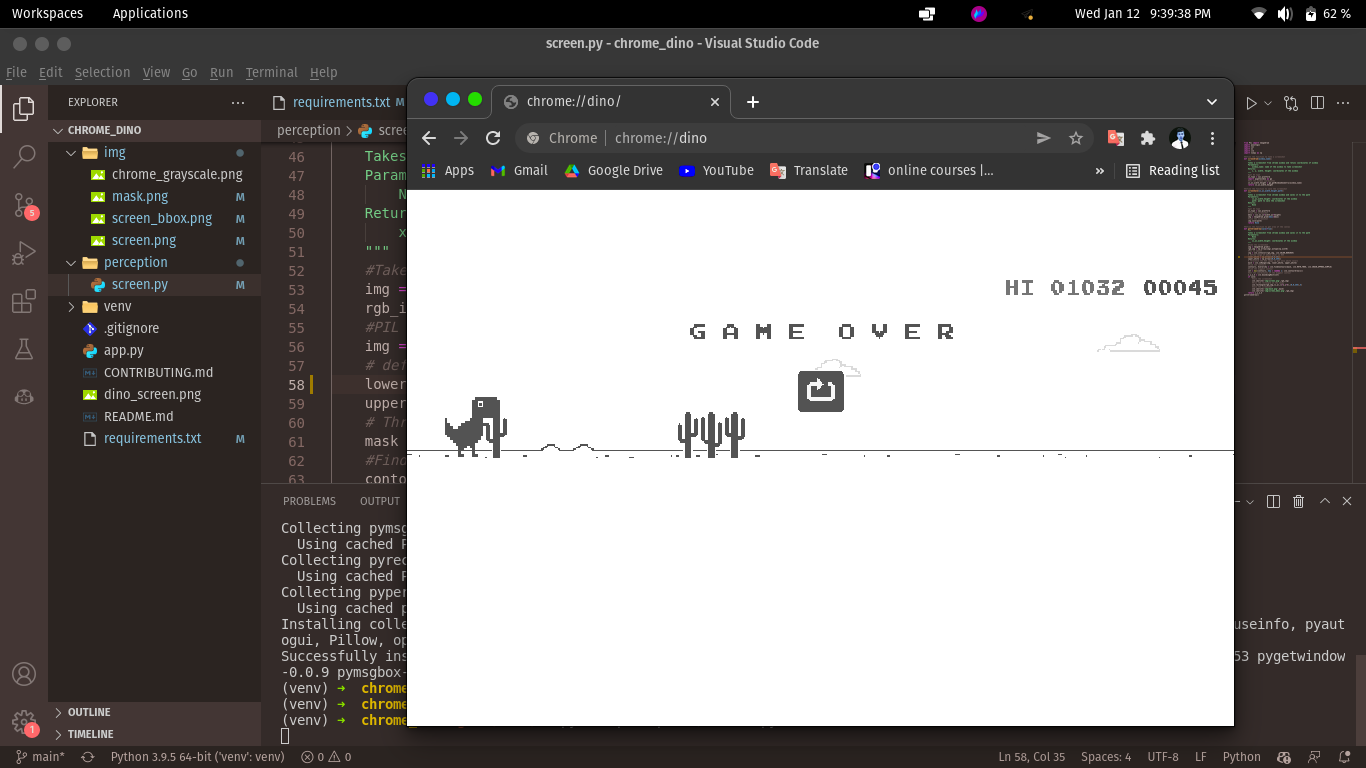The height and width of the screenshot is (768, 1366).
Task: Split the VS Code editor right
Action: [1318, 102]
